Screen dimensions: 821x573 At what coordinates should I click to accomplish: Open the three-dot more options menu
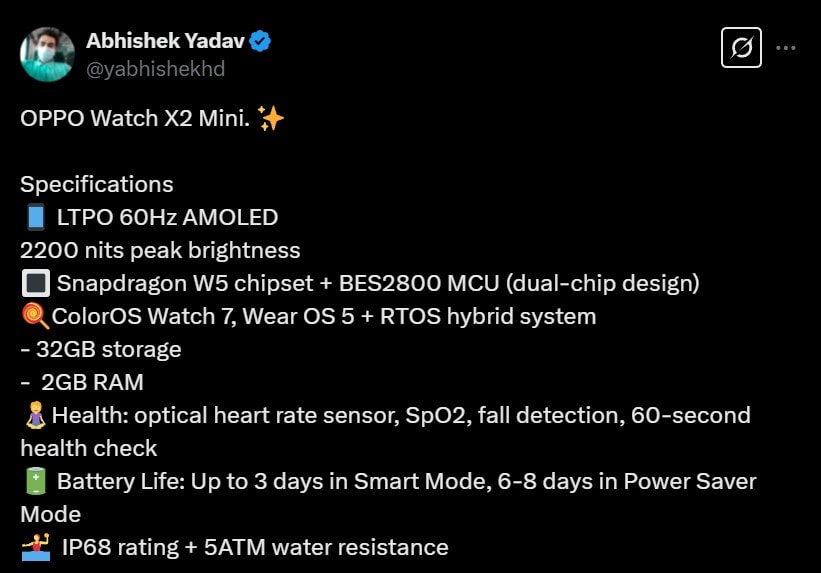[786, 47]
